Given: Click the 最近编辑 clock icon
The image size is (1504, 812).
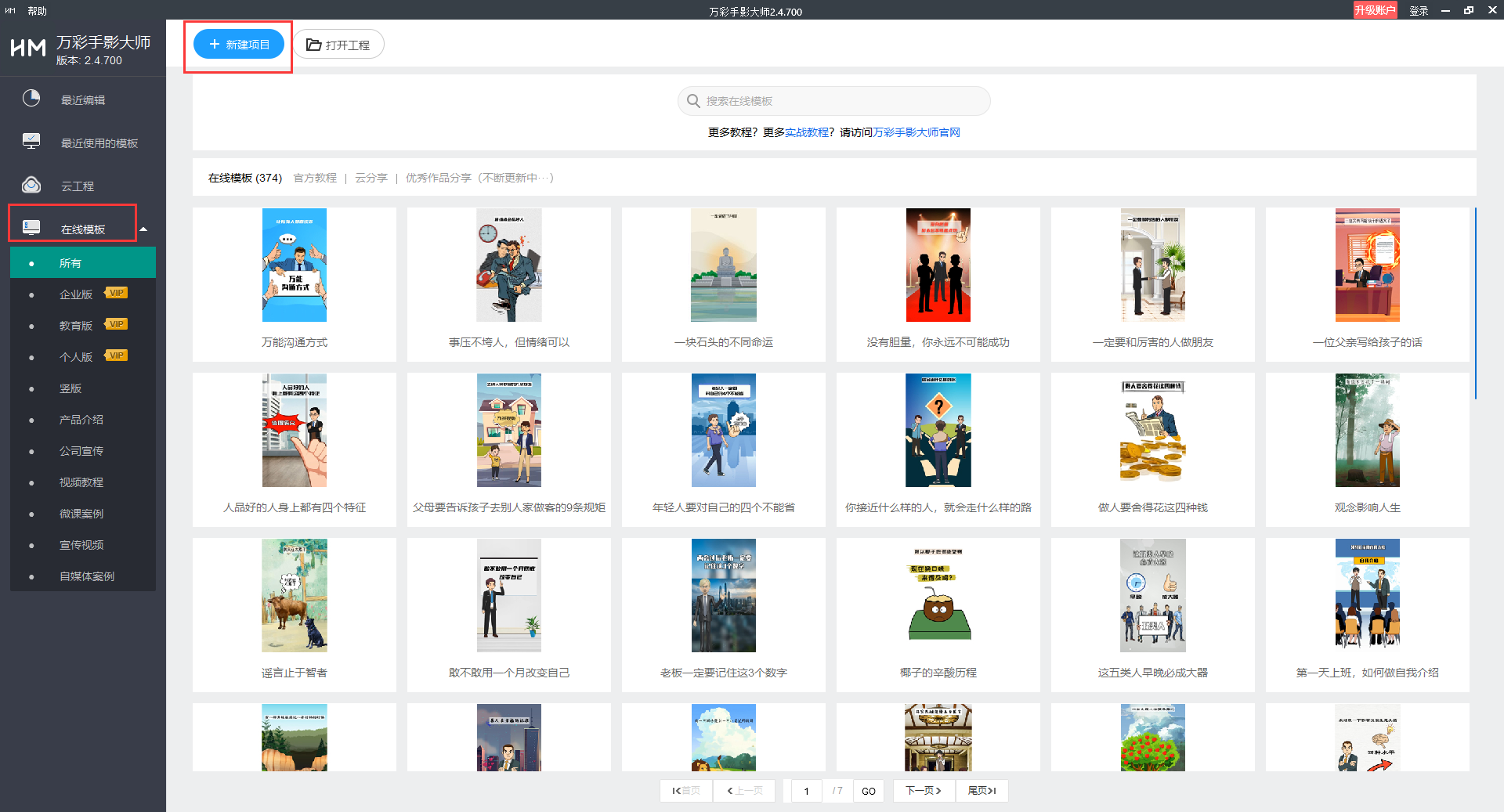Looking at the screenshot, I should point(31,98).
